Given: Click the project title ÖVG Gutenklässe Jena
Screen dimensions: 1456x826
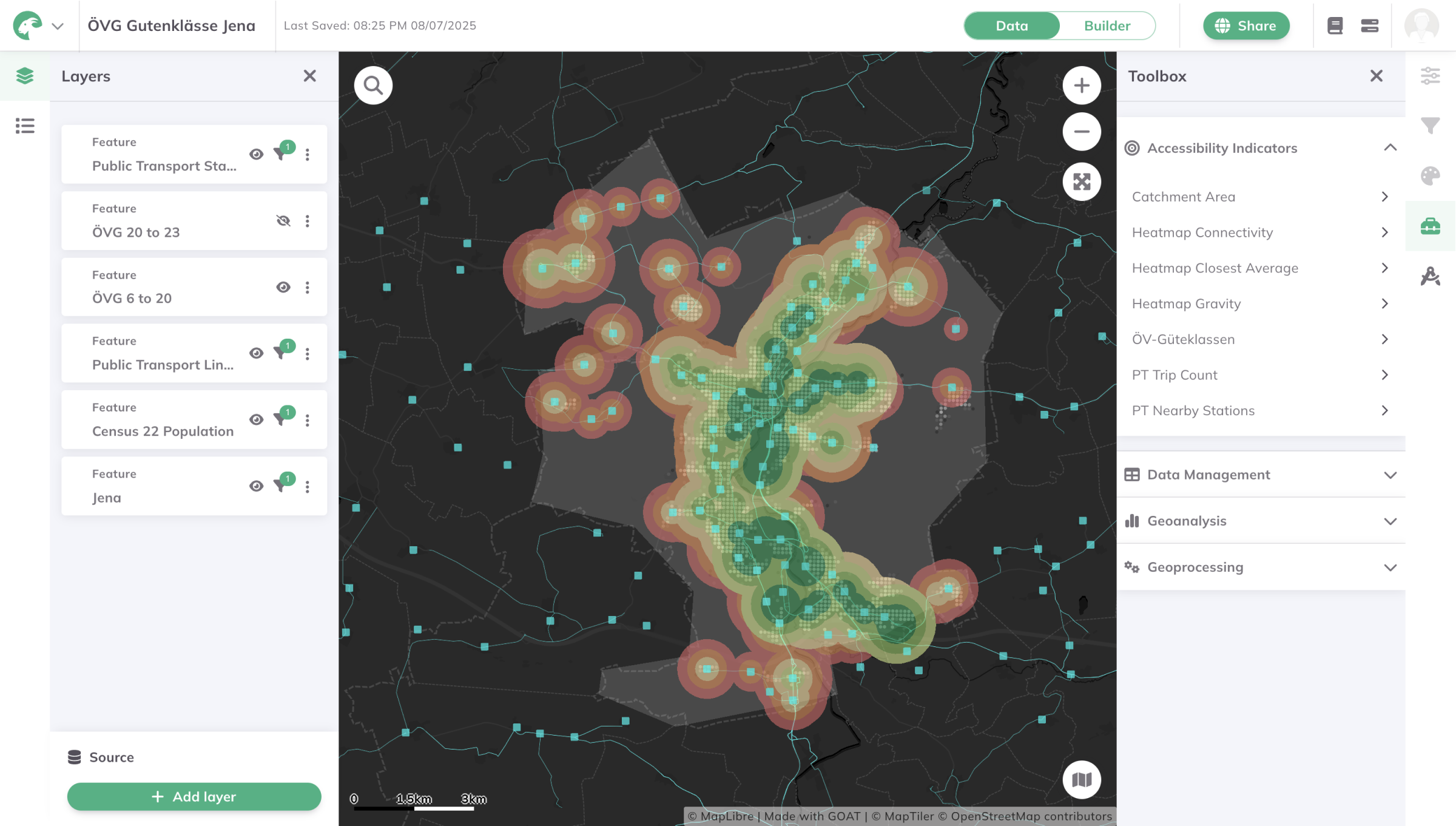Looking at the screenshot, I should [x=172, y=25].
